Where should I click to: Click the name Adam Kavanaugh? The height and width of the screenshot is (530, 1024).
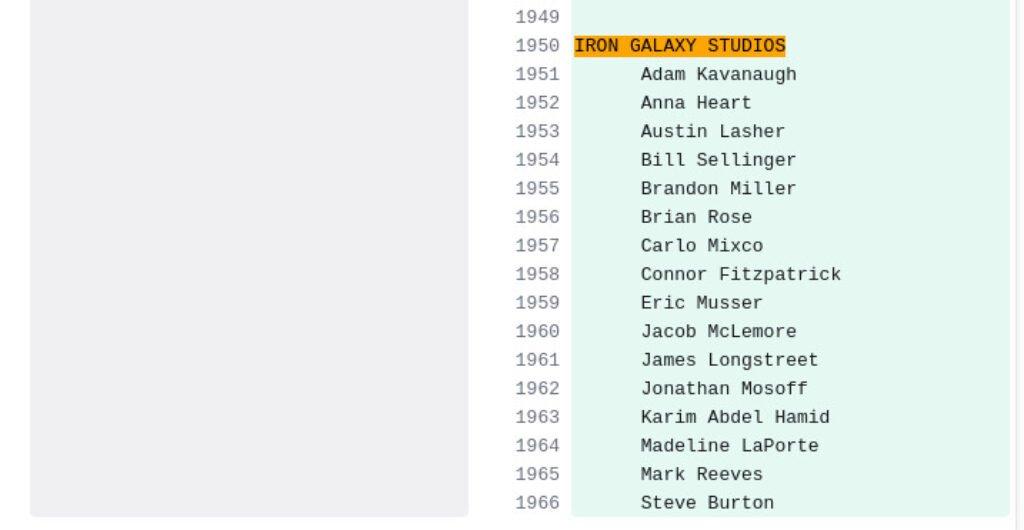pos(718,75)
